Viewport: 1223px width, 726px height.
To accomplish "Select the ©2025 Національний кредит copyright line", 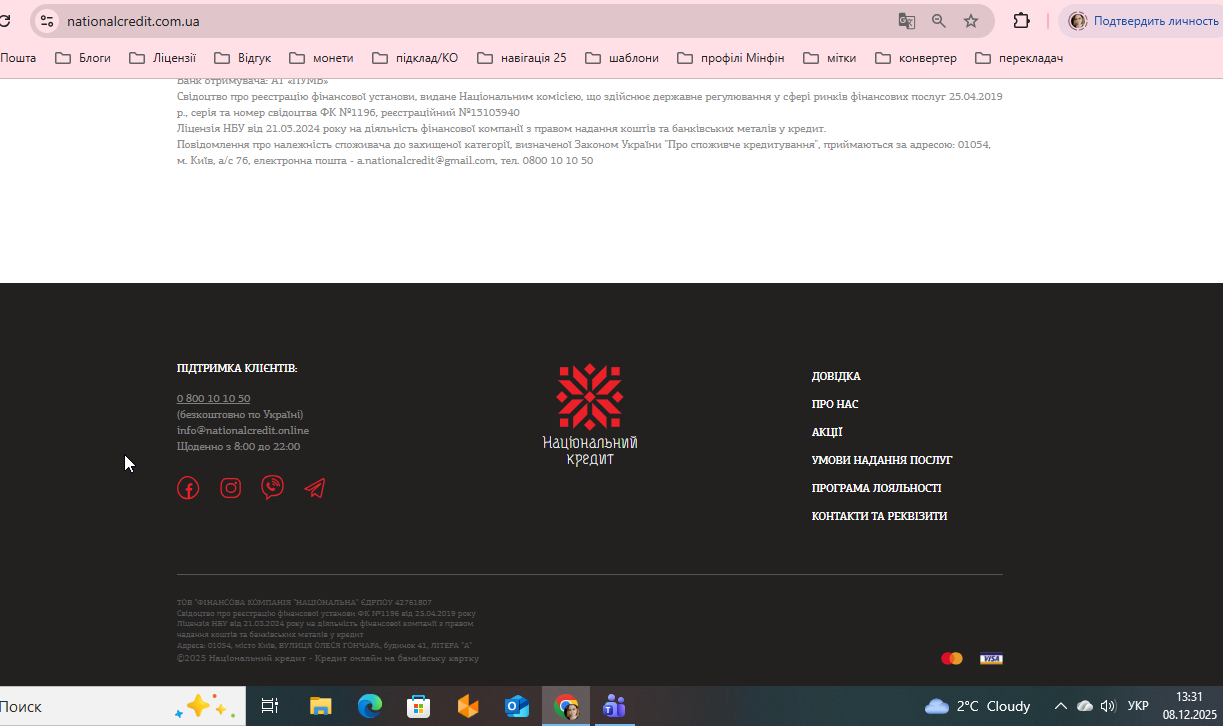I will (328, 658).
